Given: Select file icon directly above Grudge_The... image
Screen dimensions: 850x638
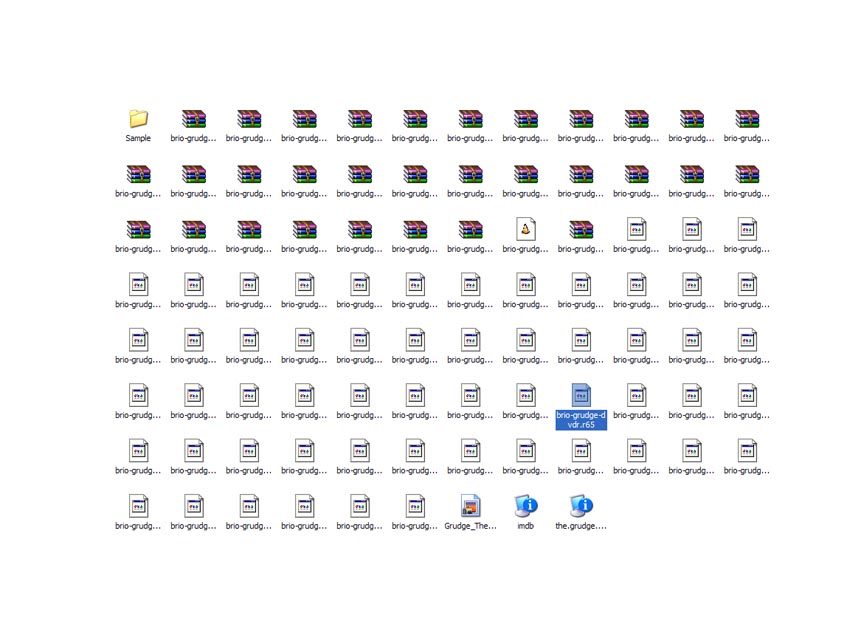Looking at the screenshot, I should pyautogui.click(x=470, y=450).
